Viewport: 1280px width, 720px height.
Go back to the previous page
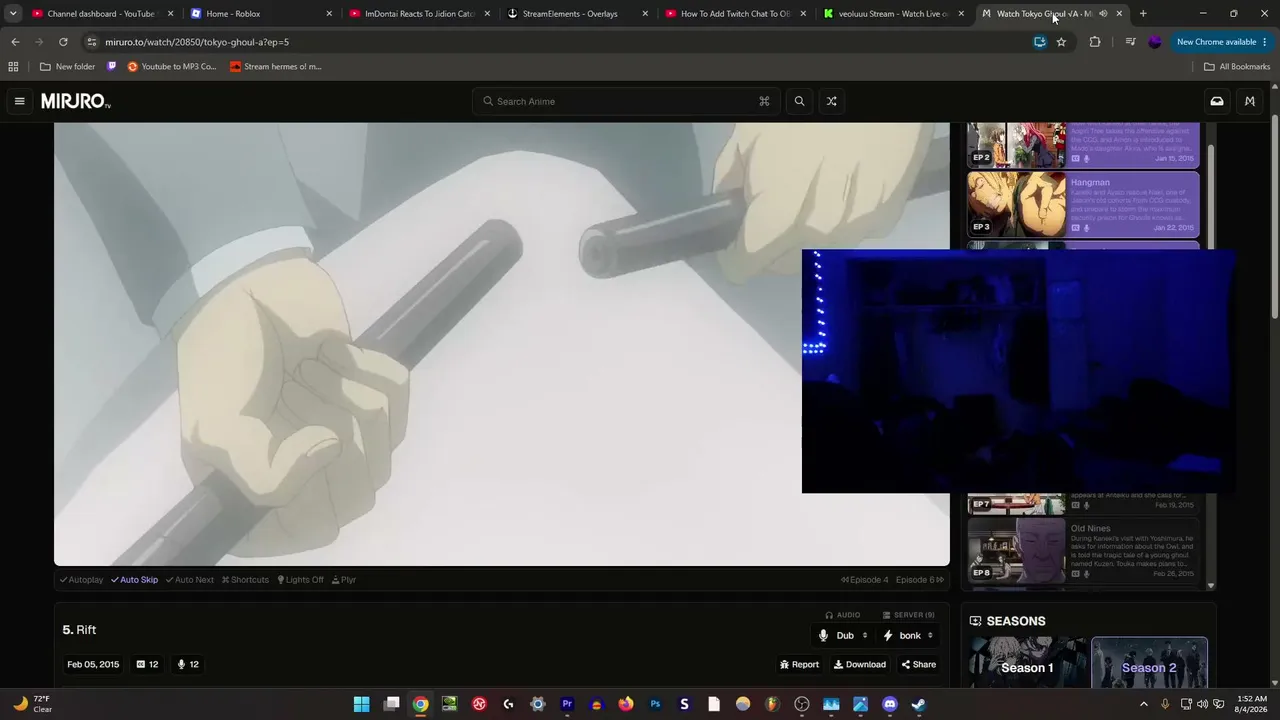(15, 42)
